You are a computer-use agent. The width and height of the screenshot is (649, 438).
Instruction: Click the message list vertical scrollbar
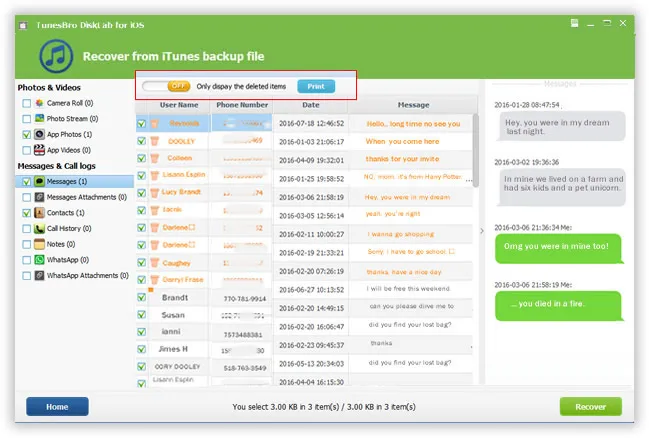[x=476, y=150]
